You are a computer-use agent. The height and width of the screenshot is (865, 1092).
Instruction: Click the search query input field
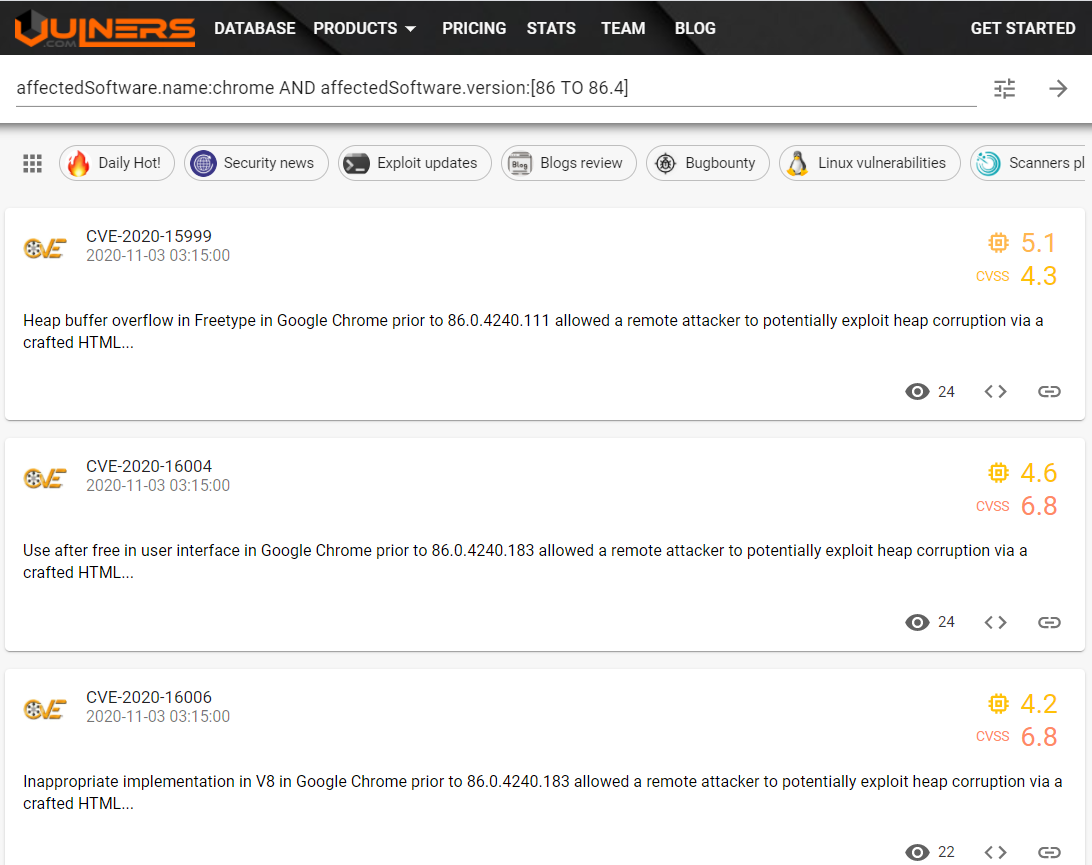click(x=495, y=88)
